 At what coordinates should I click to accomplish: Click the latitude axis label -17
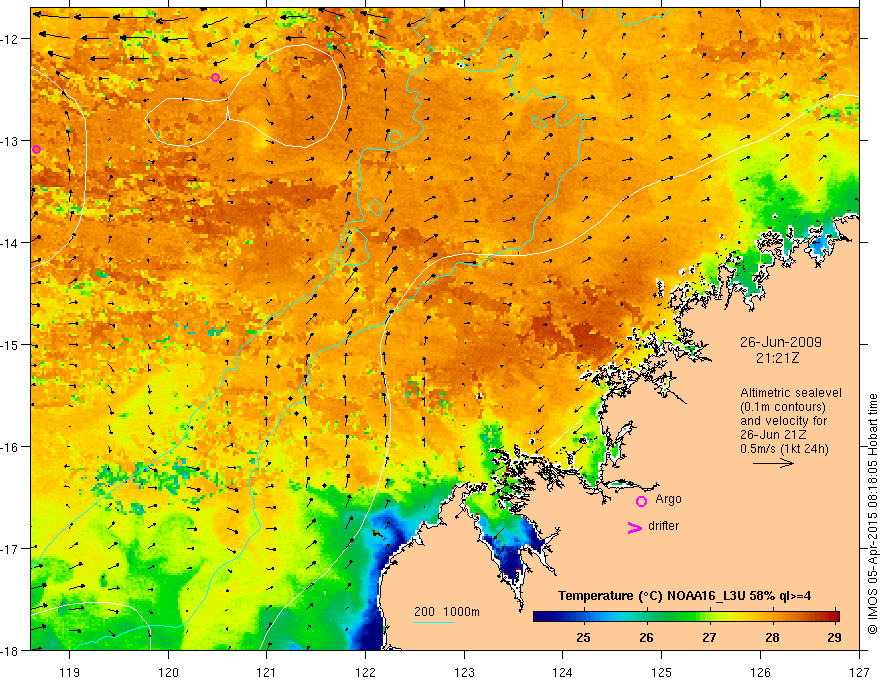coord(10,549)
